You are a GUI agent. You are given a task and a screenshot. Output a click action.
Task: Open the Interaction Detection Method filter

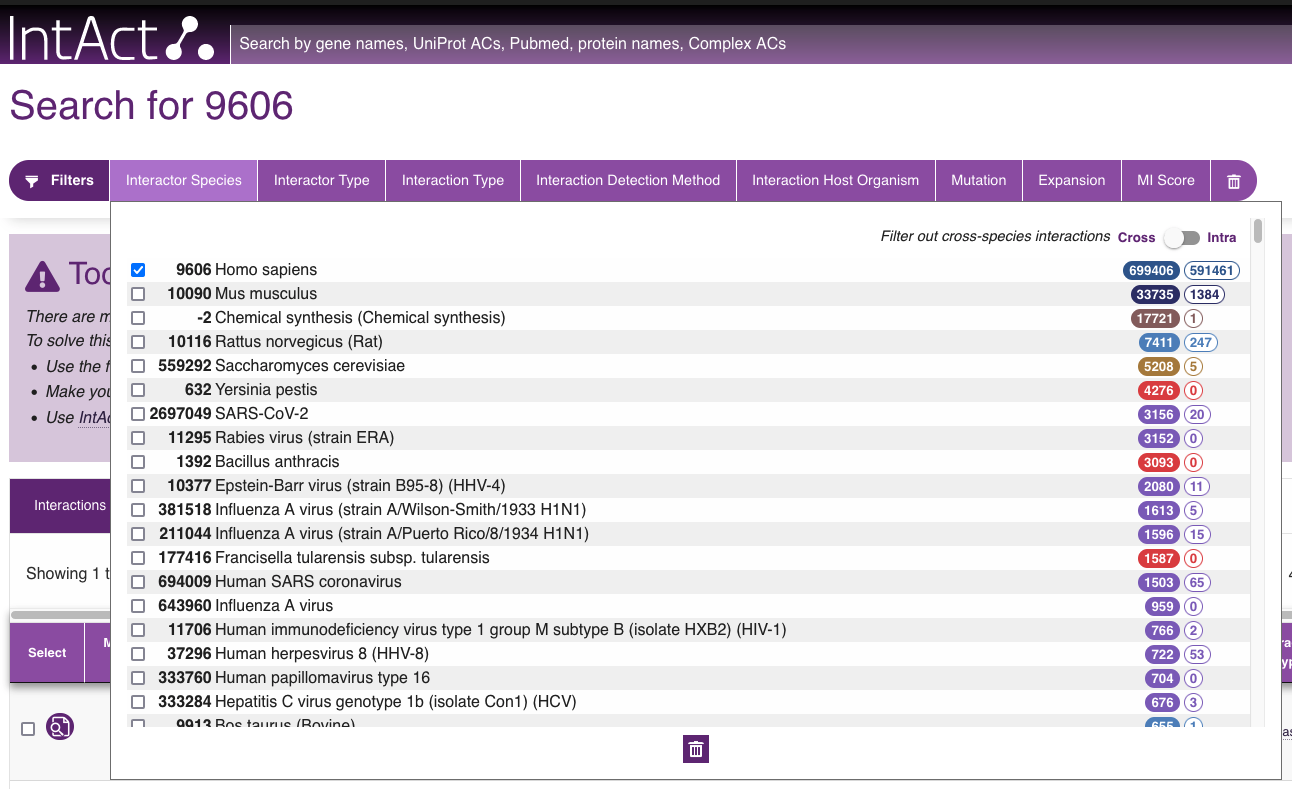628,180
